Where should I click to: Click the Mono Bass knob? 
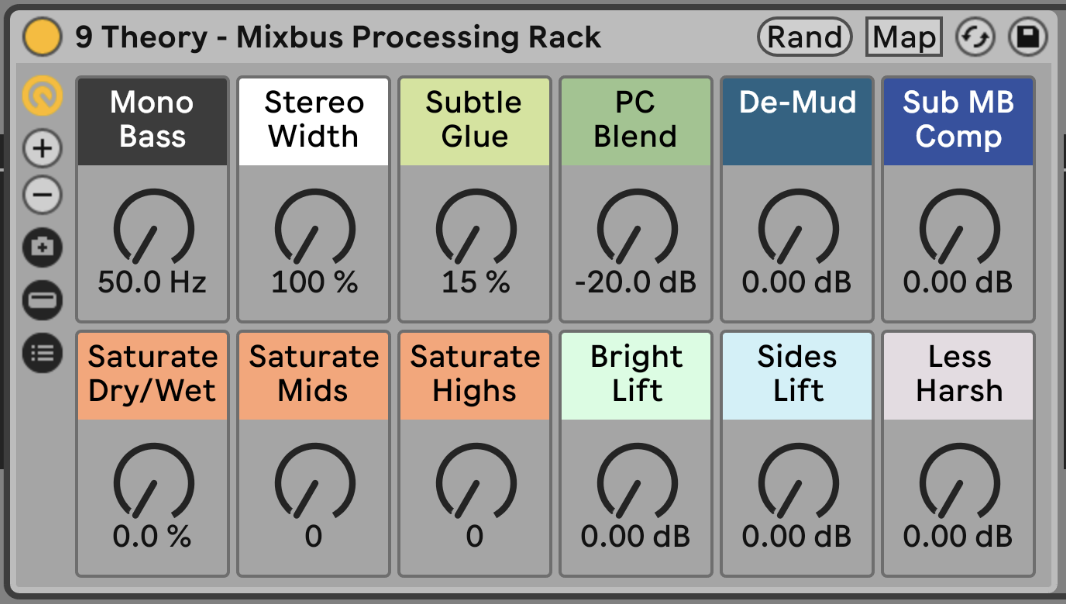(153, 227)
